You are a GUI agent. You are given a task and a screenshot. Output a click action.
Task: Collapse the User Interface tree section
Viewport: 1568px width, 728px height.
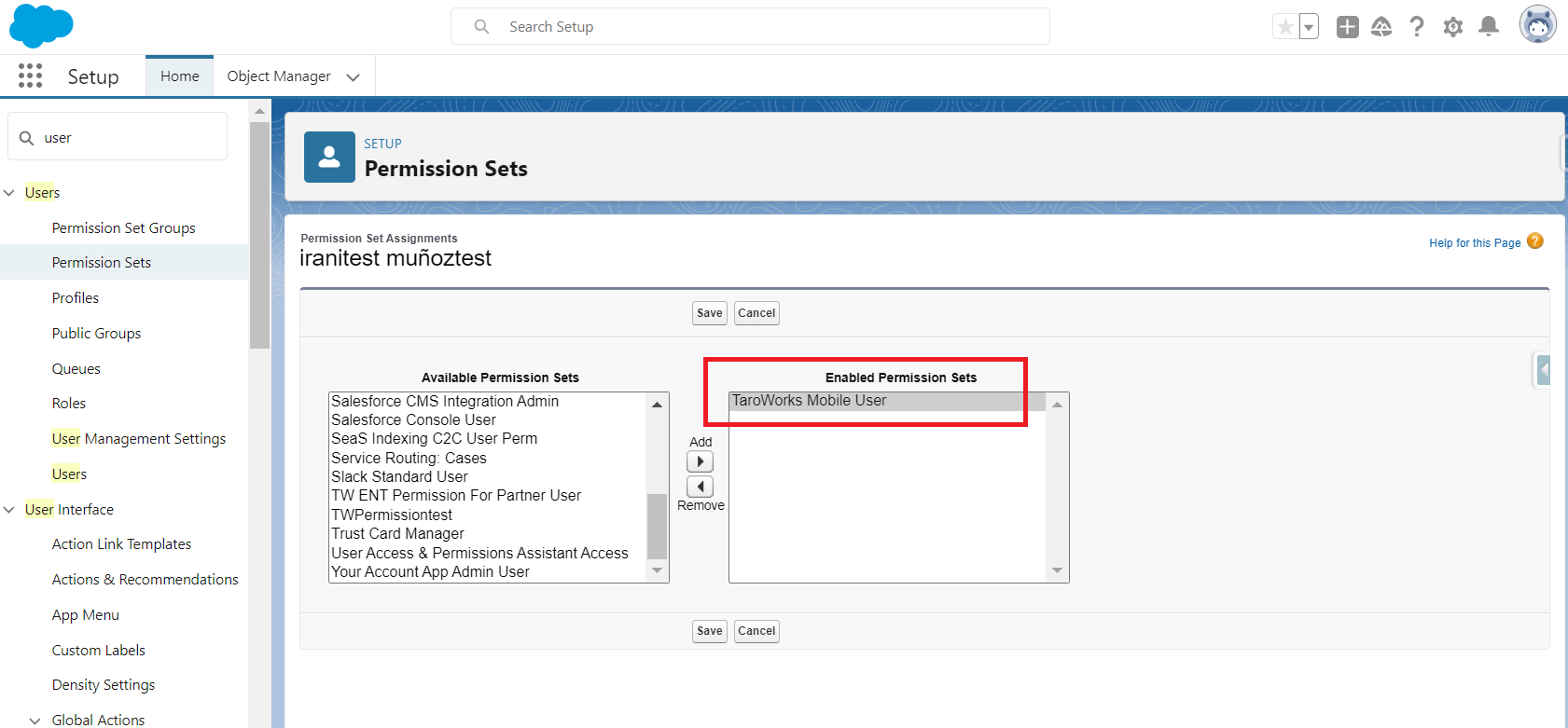point(9,510)
